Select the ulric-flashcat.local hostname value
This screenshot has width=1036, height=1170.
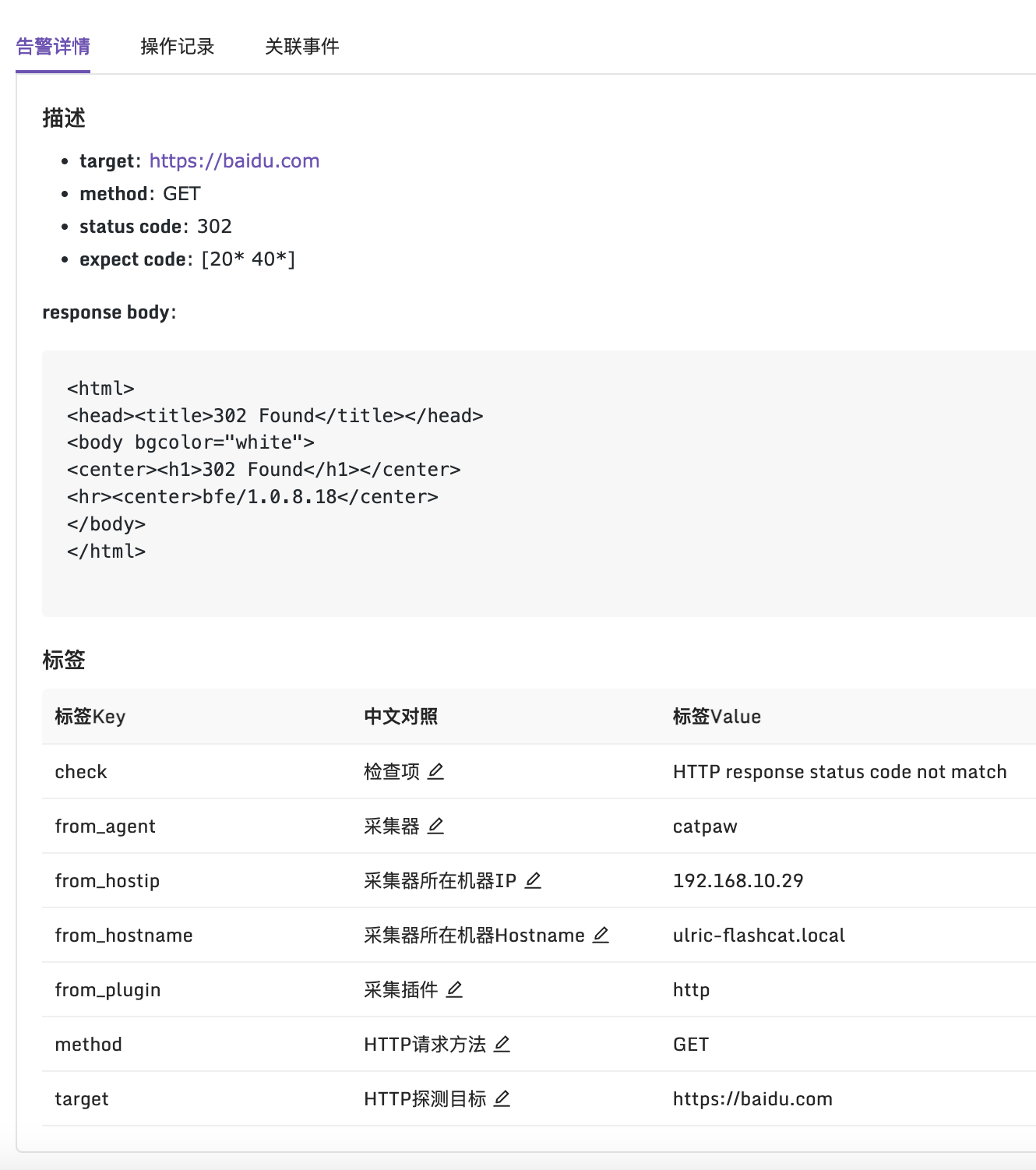[x=758, y=936]
